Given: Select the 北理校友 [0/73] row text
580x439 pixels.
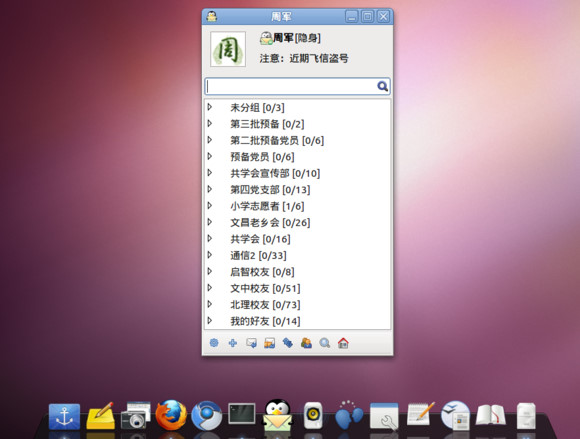Looking at the screenshot, I should (265, 305).
